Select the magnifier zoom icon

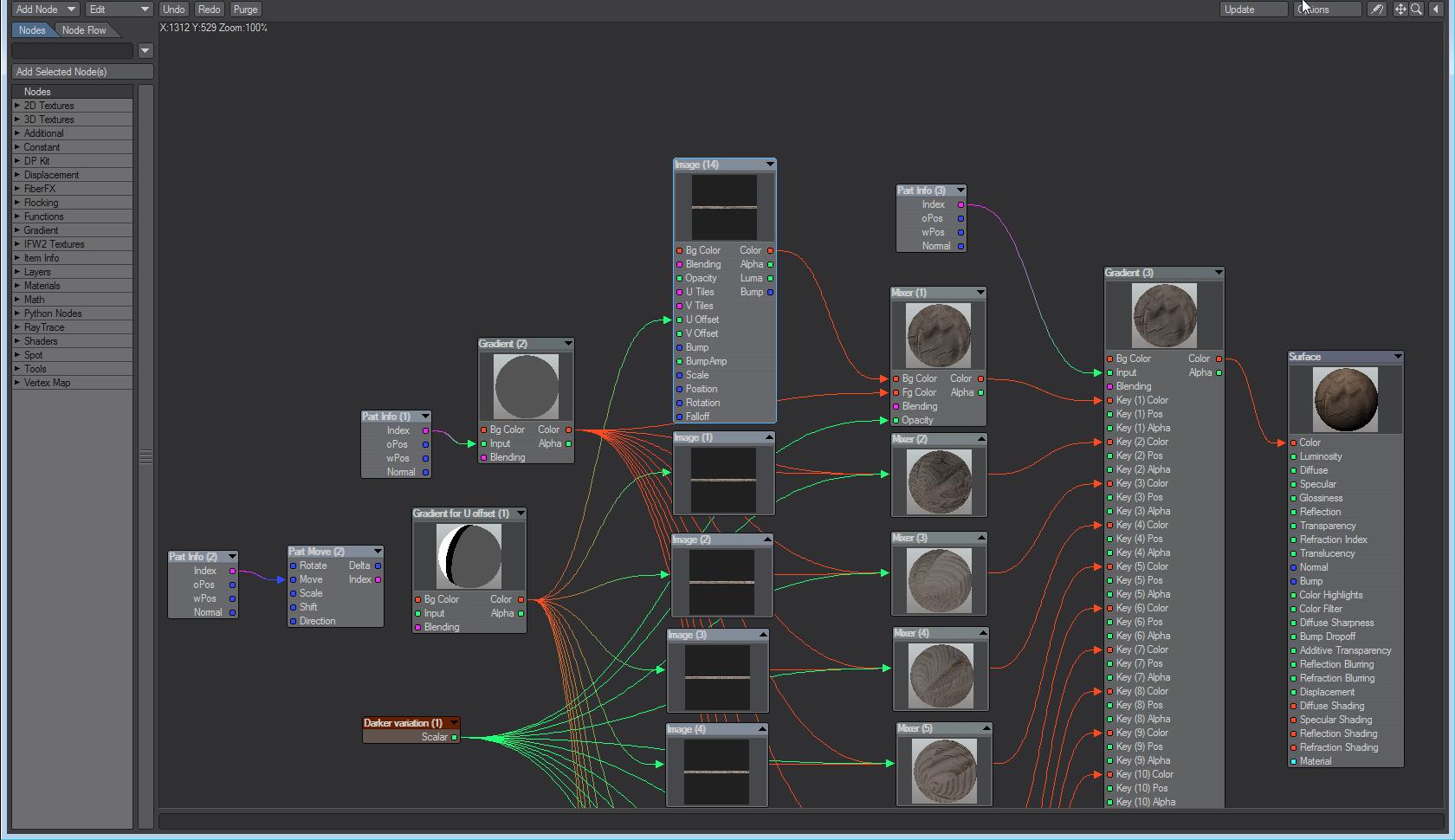coord(1416,10)
